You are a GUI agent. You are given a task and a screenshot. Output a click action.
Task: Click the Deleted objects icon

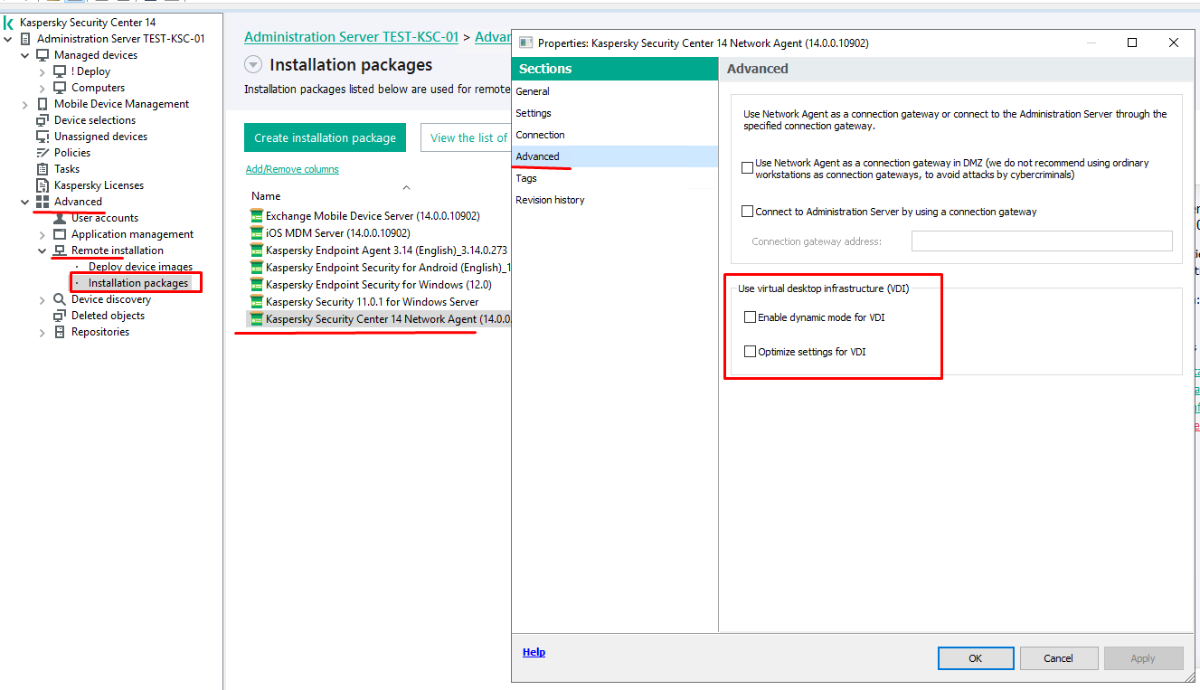click(x=60, y=315)
